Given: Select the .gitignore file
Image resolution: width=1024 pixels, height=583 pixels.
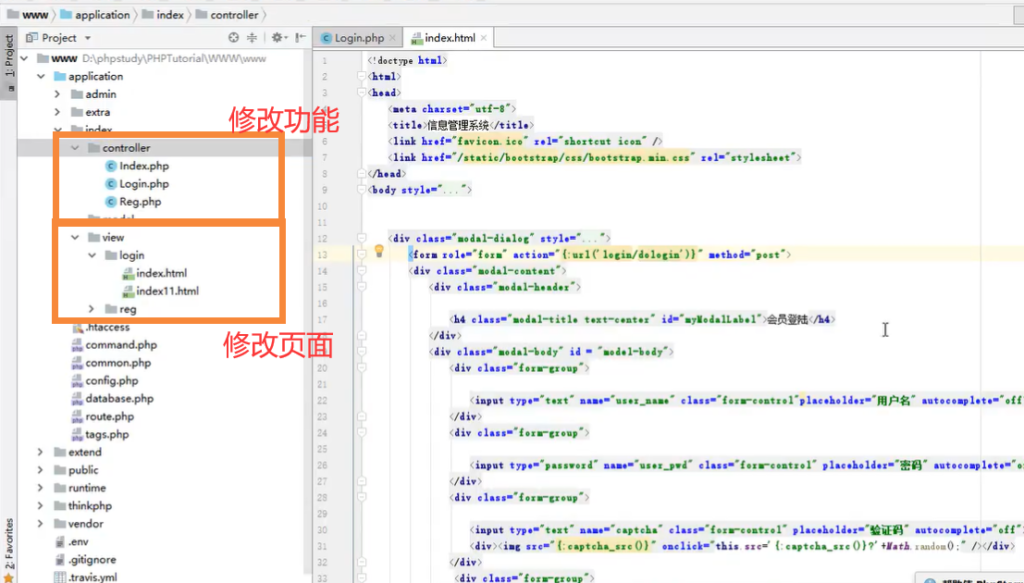Looking at the screenshot, I should point(86,559).
